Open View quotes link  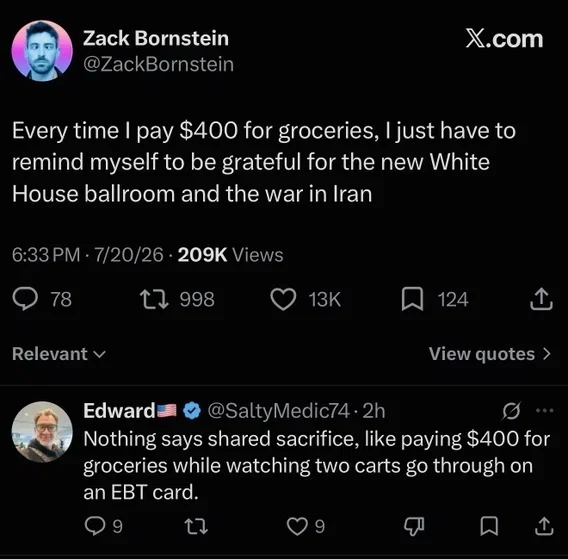pyautogui.click(x=490, y=354)
